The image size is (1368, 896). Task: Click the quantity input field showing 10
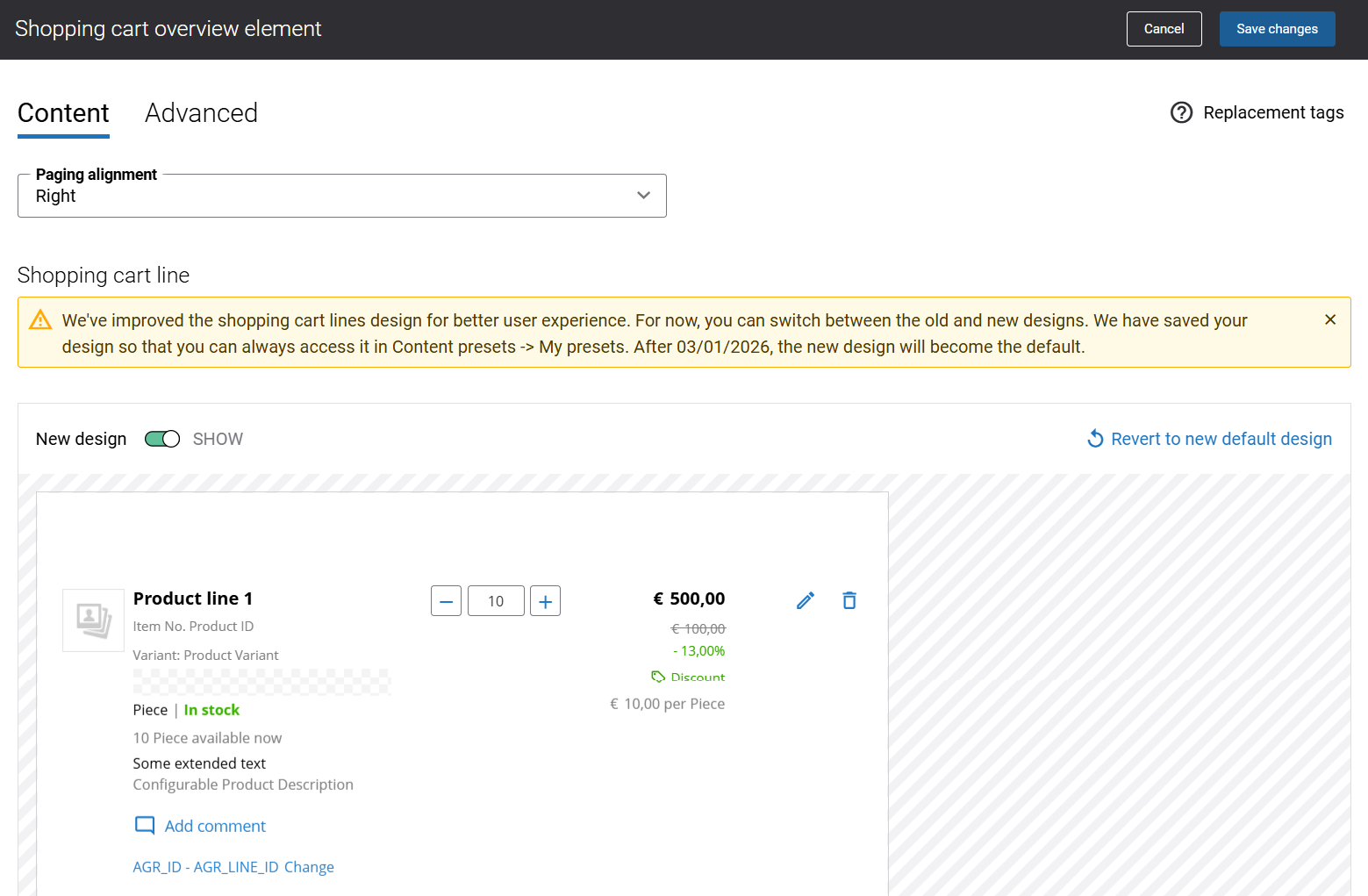tap(496, 601)
